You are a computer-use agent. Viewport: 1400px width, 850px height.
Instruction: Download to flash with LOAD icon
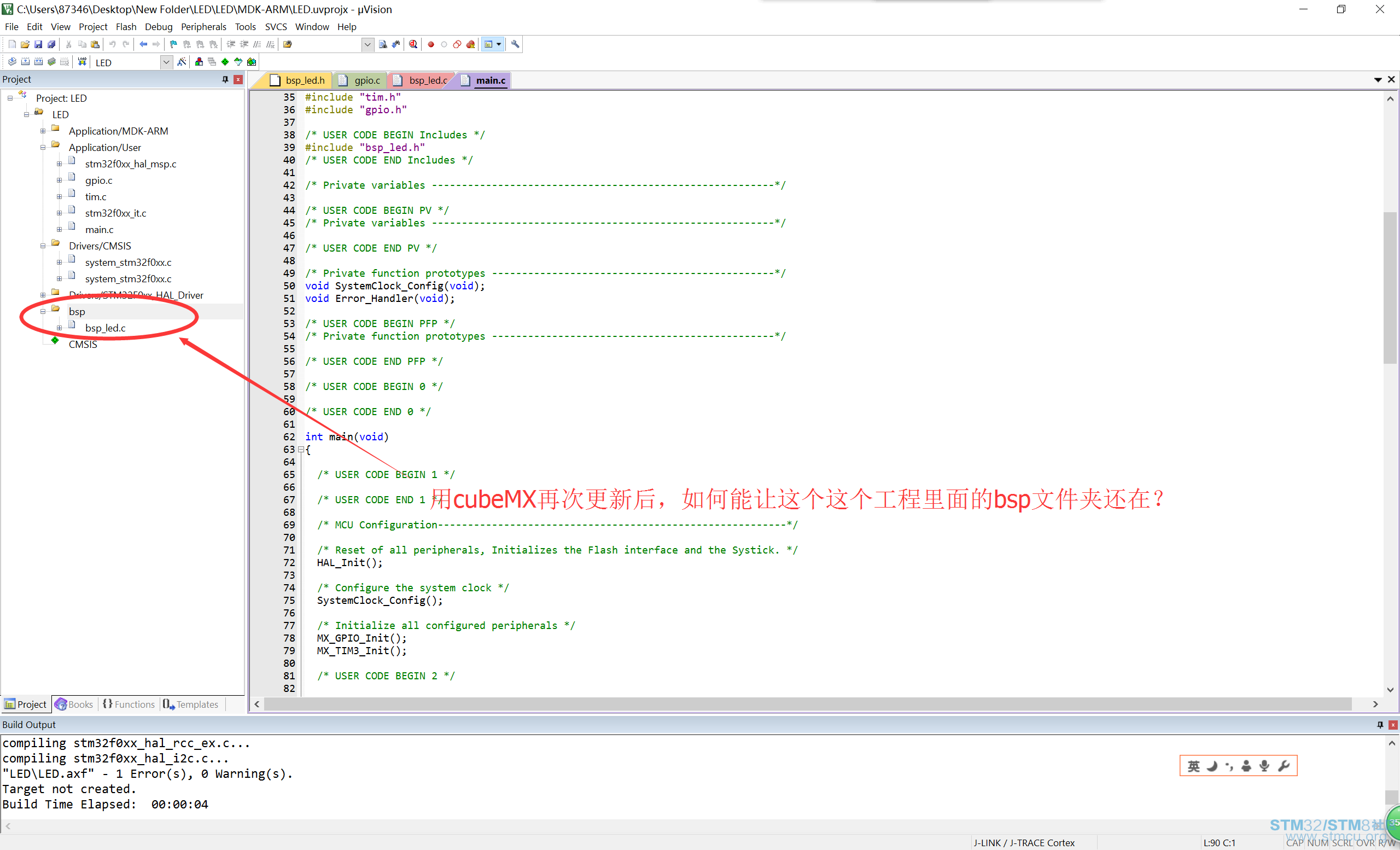83,62
